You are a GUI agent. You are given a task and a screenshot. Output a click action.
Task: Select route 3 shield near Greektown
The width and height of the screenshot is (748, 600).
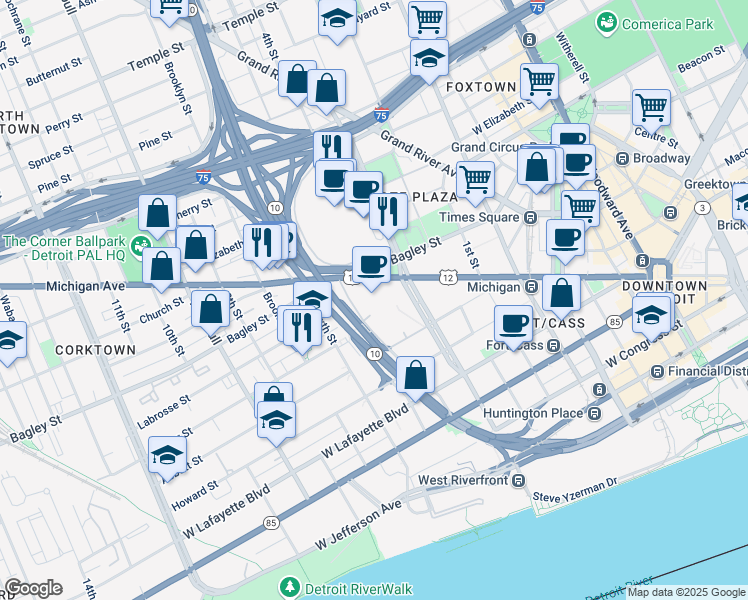[702, 208]
